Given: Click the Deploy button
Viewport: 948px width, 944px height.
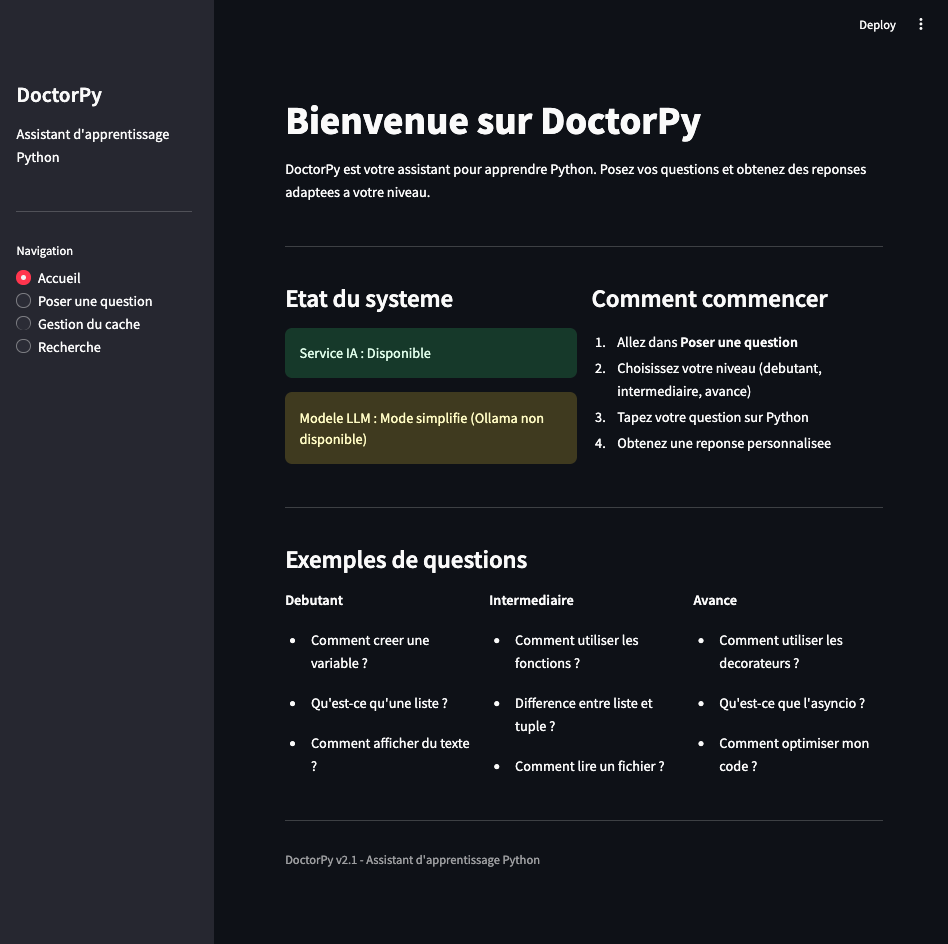Looking at the screenshot, I should click(x=877, y=25).
